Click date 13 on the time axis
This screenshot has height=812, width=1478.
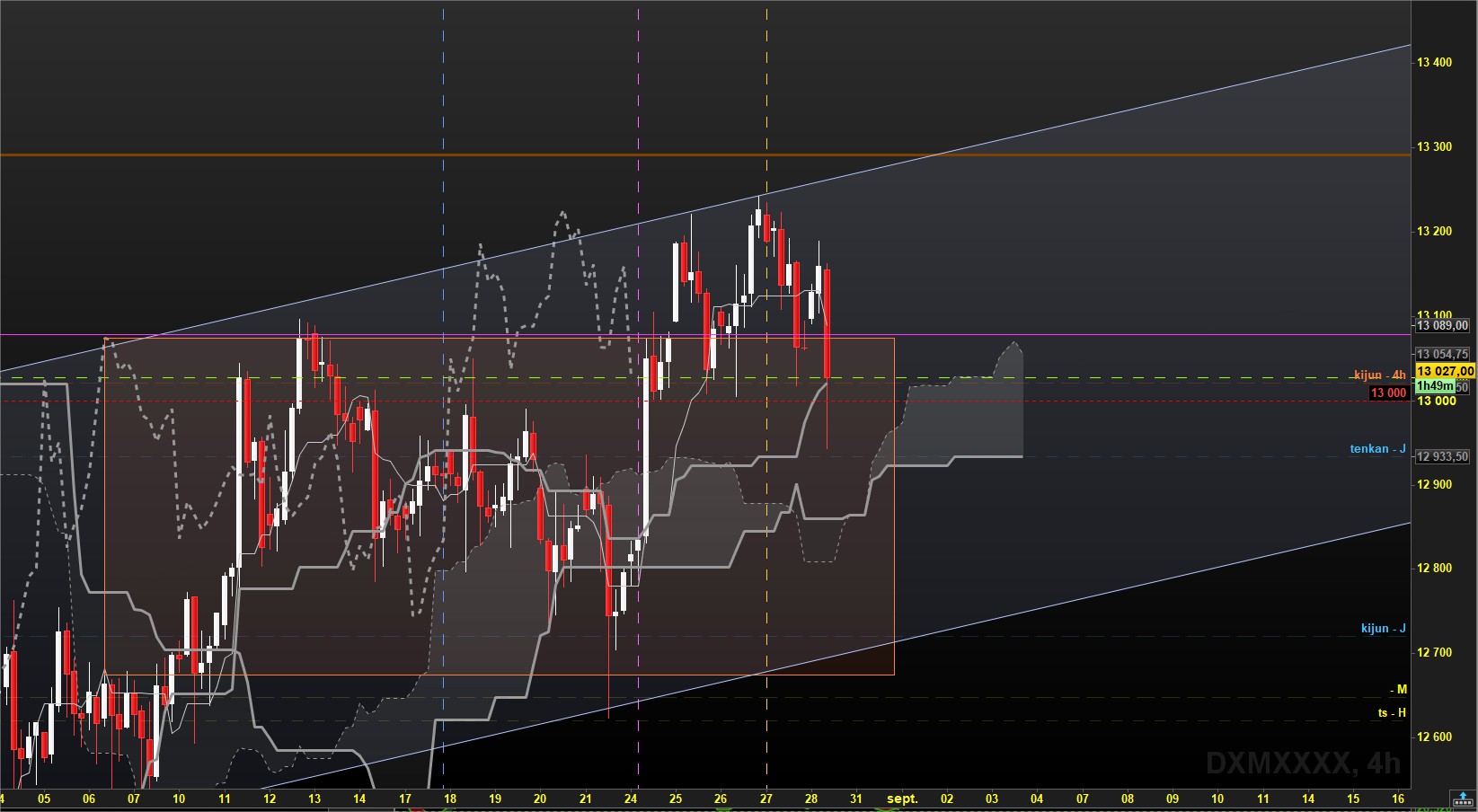(314, 799)
